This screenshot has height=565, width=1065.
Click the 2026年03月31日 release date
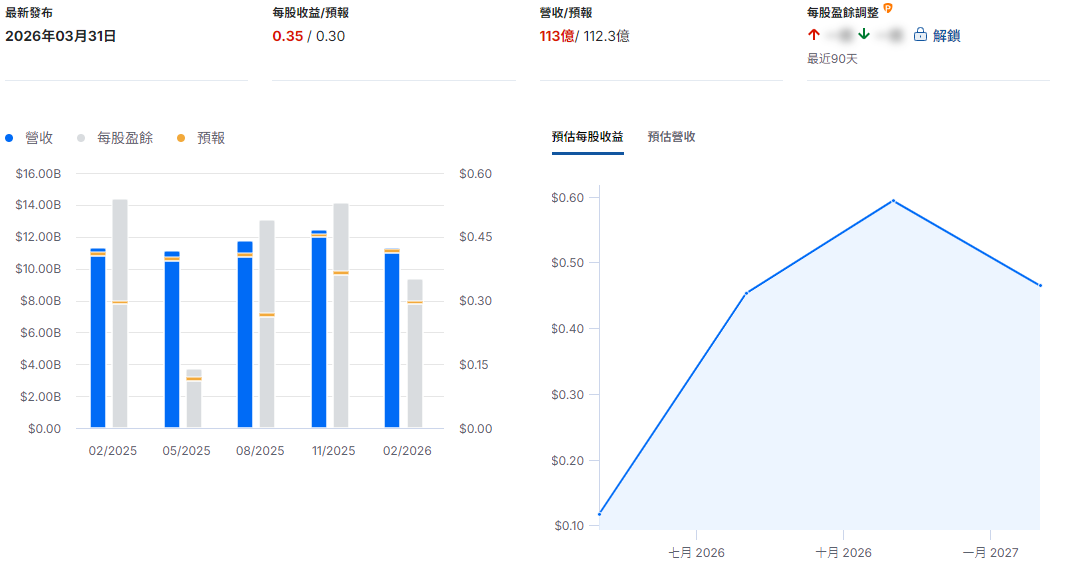pyautogui.click(x=60, y=36)
